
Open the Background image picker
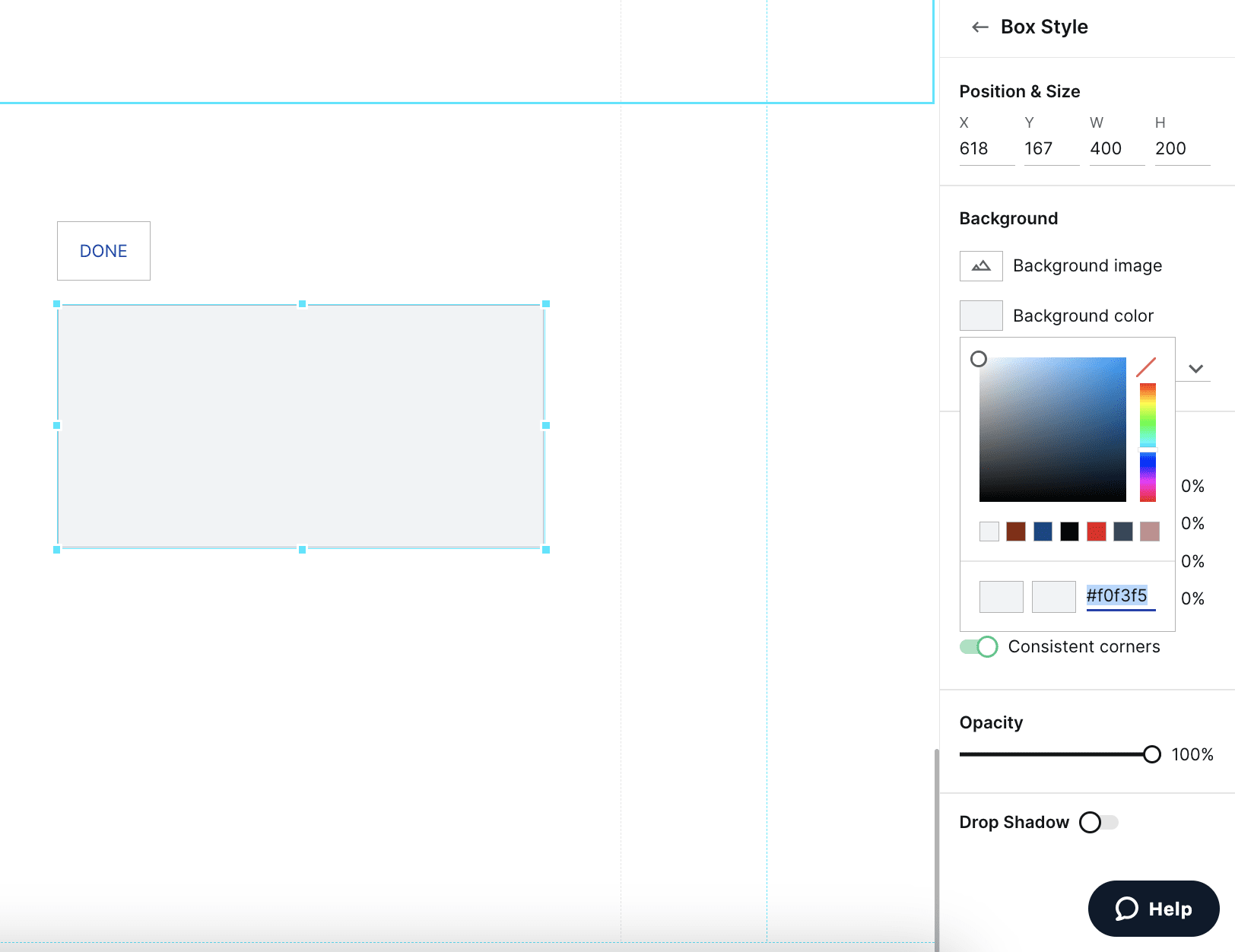tap(980, 265)
